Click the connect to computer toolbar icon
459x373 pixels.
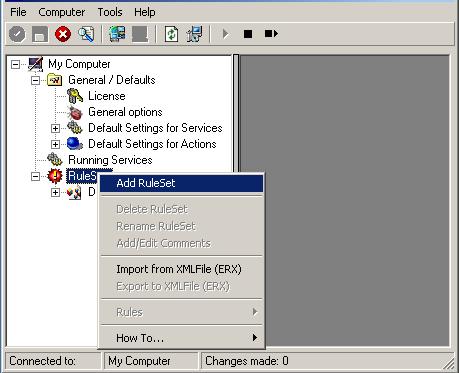pos(117,34)
